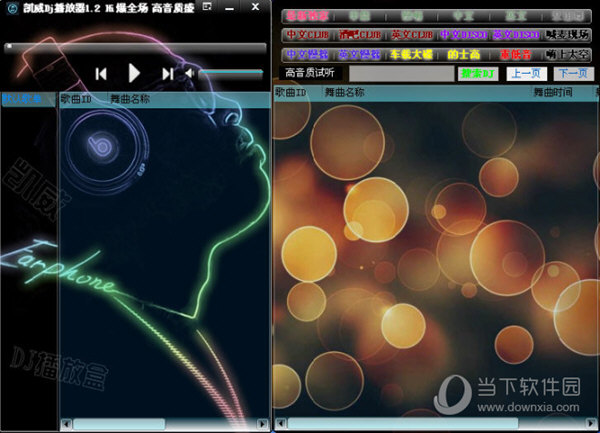
Task: Click the play button
Action: tap(134, 73)
